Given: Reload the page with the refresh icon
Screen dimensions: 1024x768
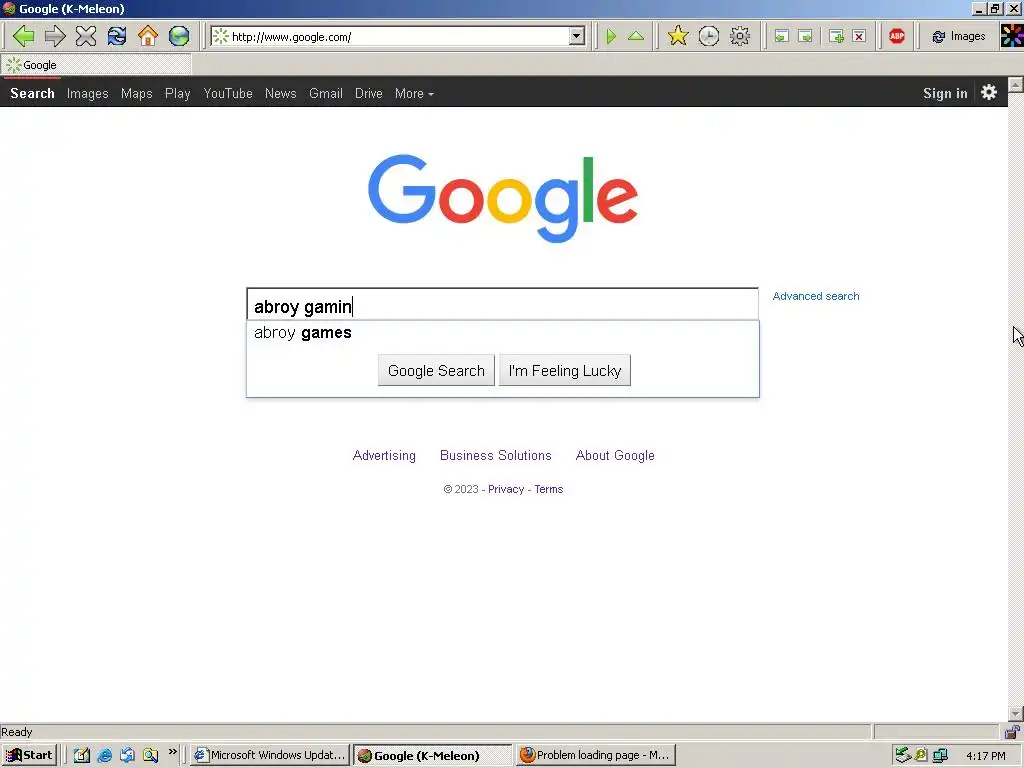Looking at the screenshot, I should coord(117,36).
